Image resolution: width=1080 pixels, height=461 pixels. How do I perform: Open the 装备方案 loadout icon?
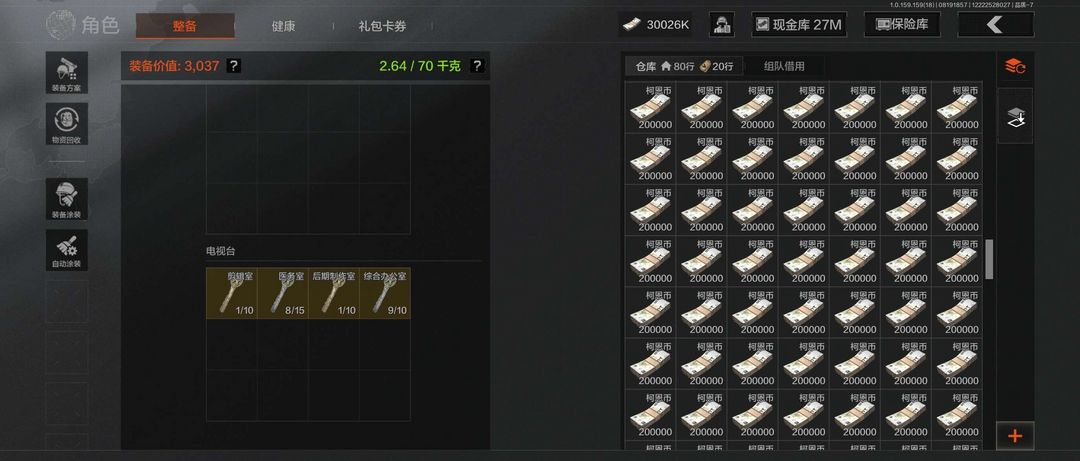[x=67, y=72]
